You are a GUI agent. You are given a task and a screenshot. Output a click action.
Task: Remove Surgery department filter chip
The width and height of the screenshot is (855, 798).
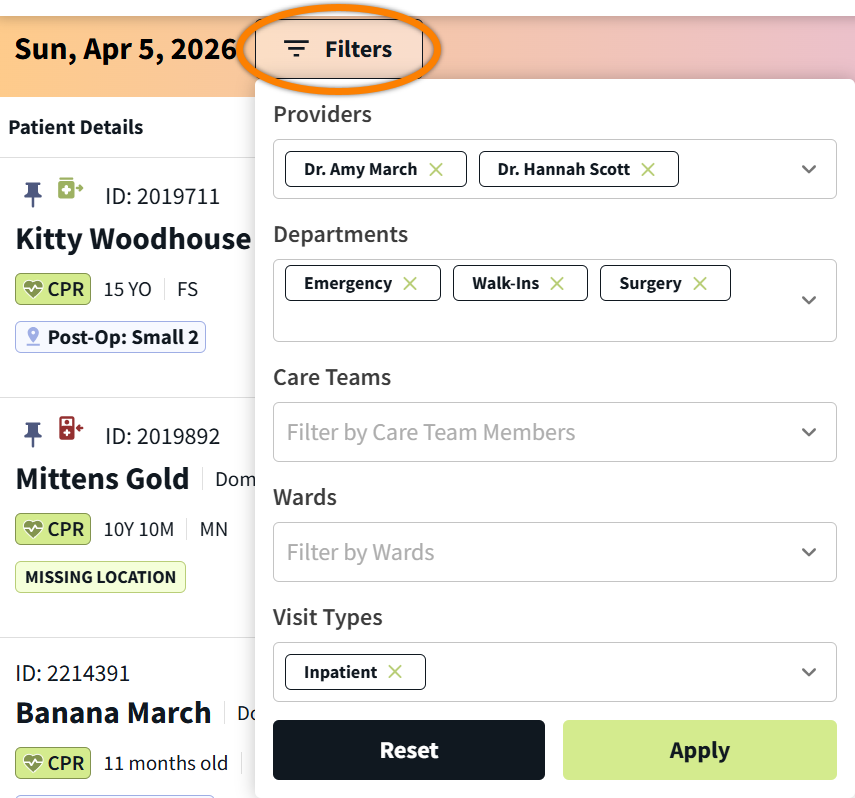(x=700, y=283)
